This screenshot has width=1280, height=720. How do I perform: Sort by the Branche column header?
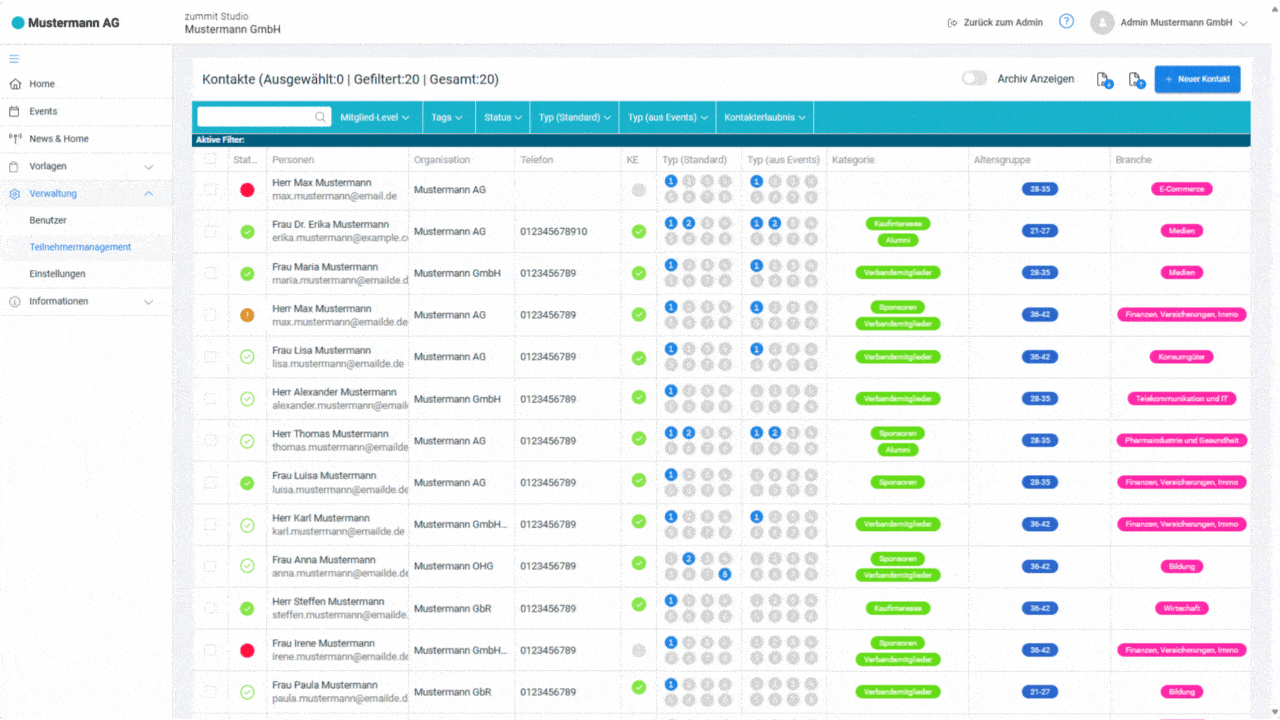click(x=1134, y=159)
